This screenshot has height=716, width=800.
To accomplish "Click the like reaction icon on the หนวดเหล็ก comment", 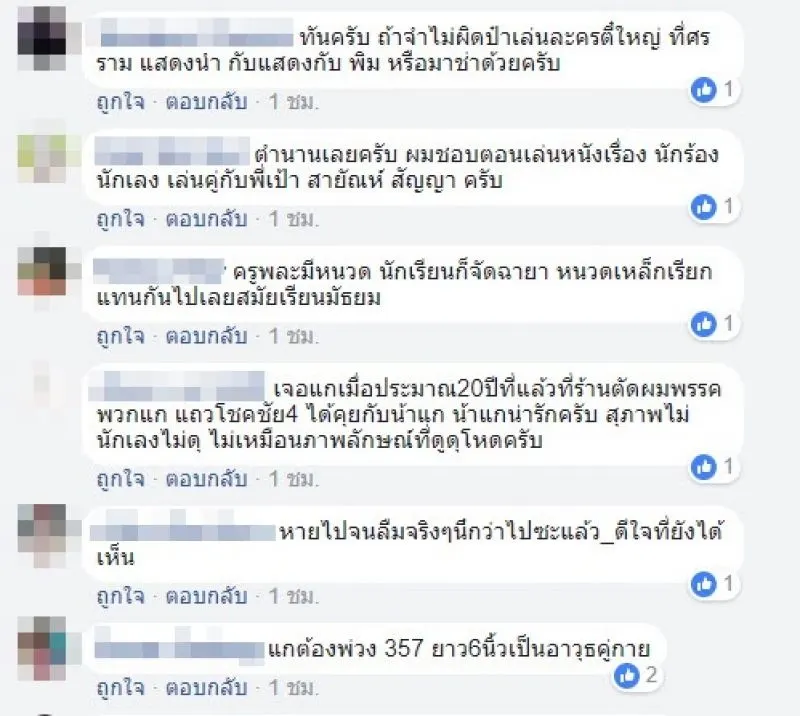I will point(704,324).
